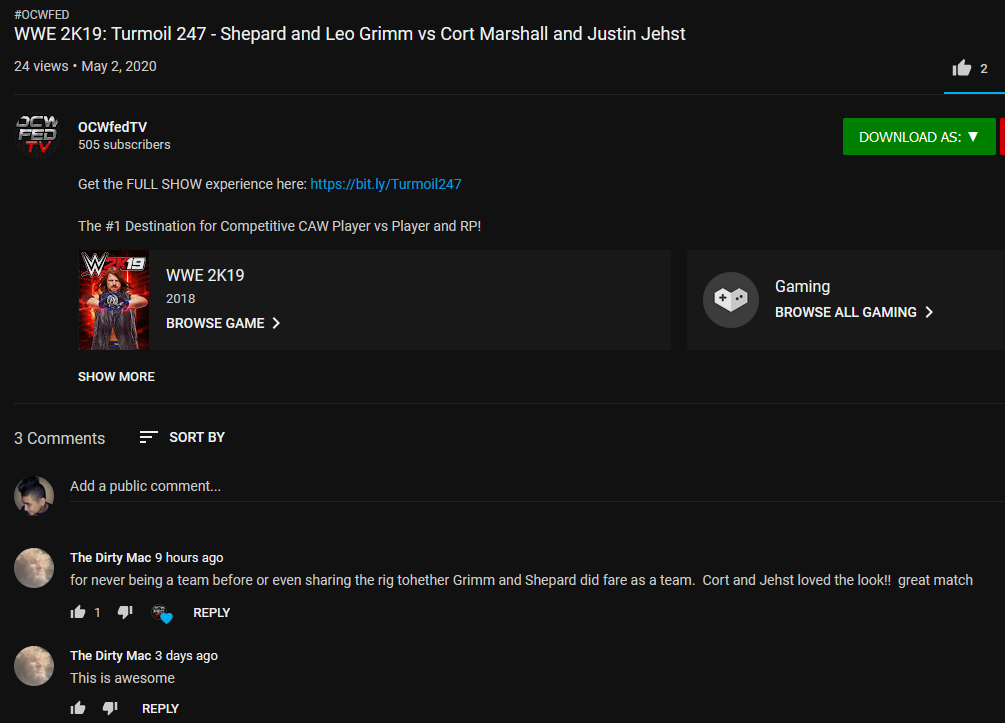Image resolution: width=1005 pixels, height=723 pixels.
Task: Open the SORT BY comments menu
Action: pyautogui.click(x=182, y=437)
